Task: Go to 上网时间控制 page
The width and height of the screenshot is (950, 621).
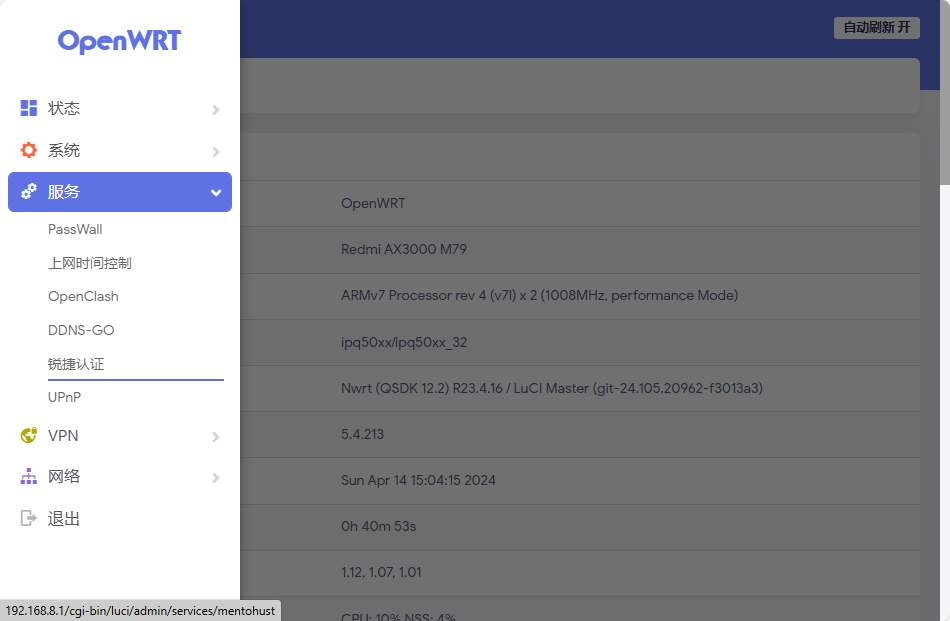Action: pos(90,263)
